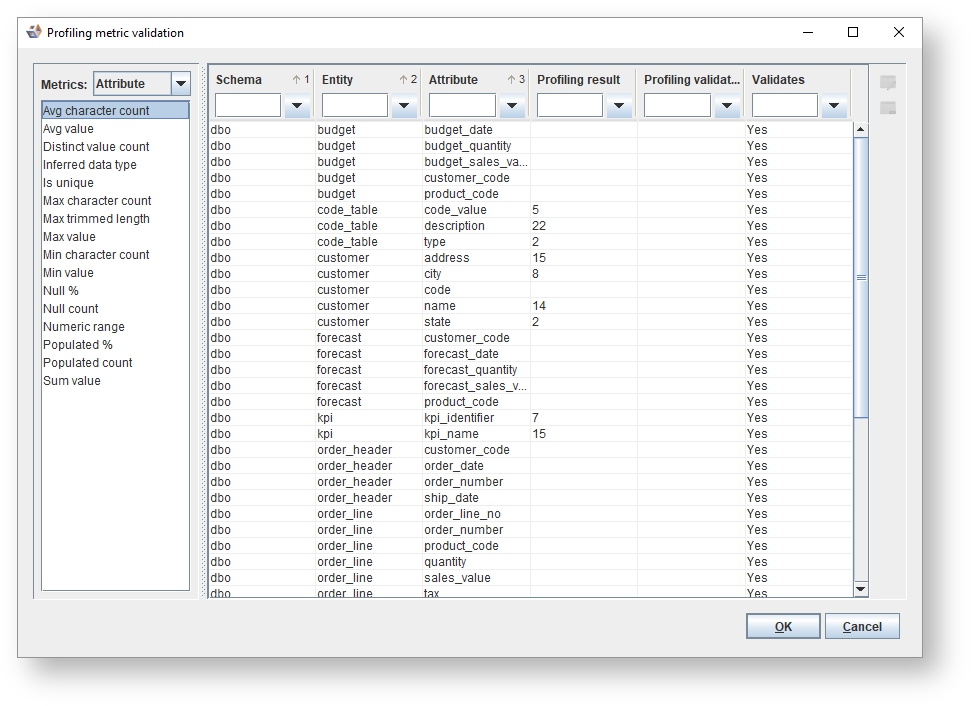Open the Profiling validation filter dropdown
The width and height of the screenshot is (971, 706).
[x=726, y=105]
